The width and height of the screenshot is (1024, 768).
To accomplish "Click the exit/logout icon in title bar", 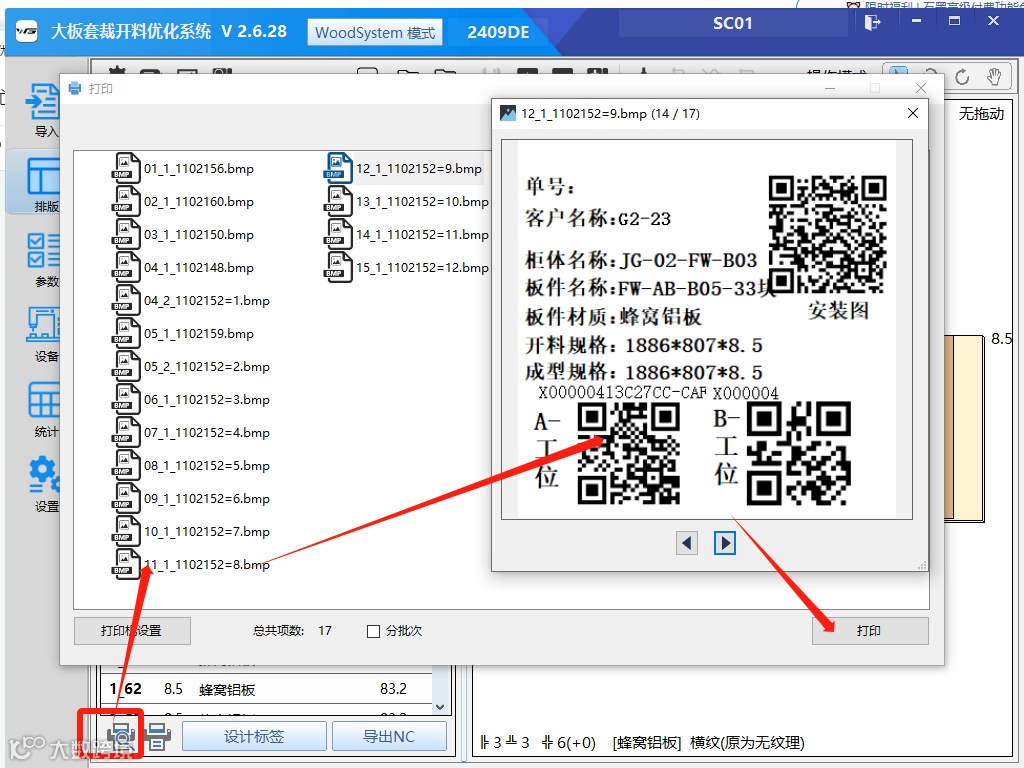I will [x=872, y=23].
